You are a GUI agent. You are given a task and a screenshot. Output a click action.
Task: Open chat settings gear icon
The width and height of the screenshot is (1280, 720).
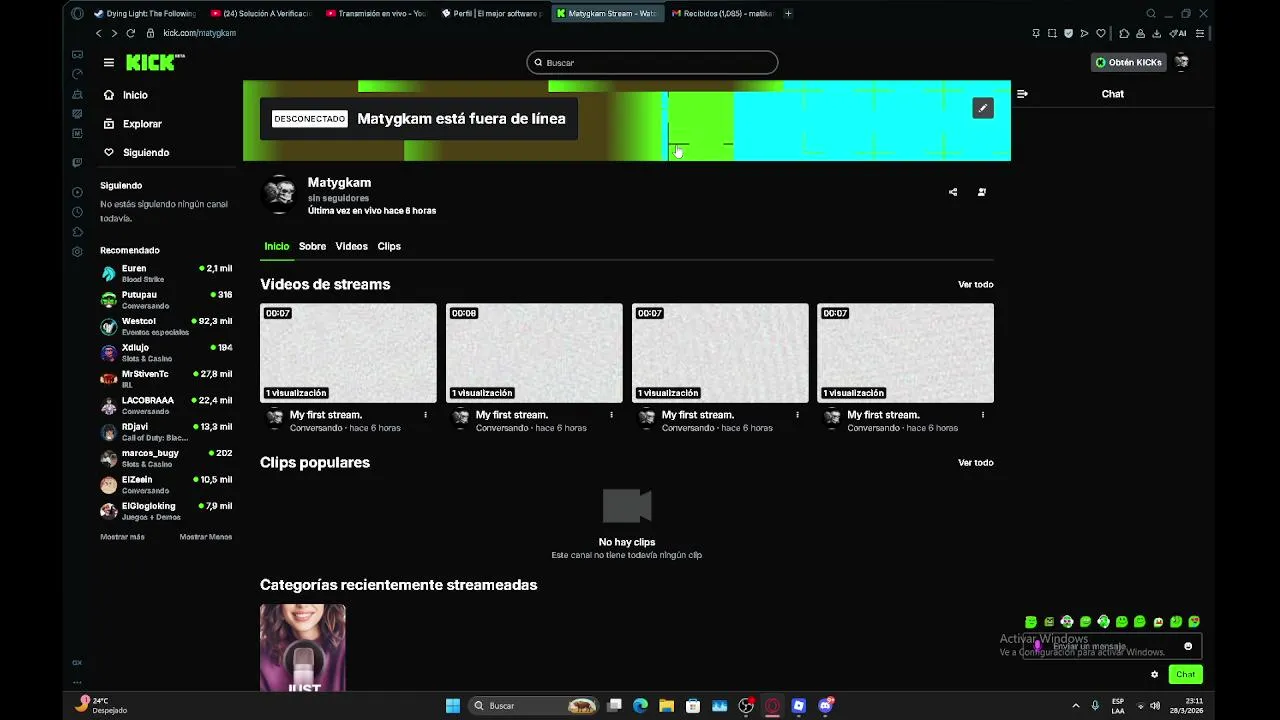[x=1154, y=675]
